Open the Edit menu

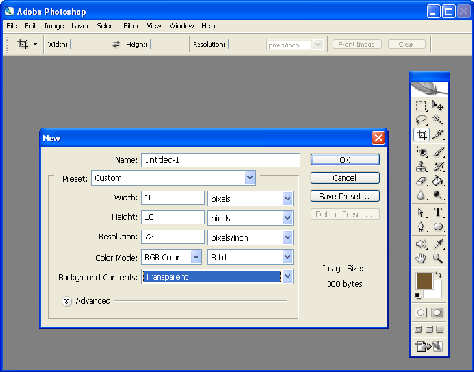(x=30, y=26)
